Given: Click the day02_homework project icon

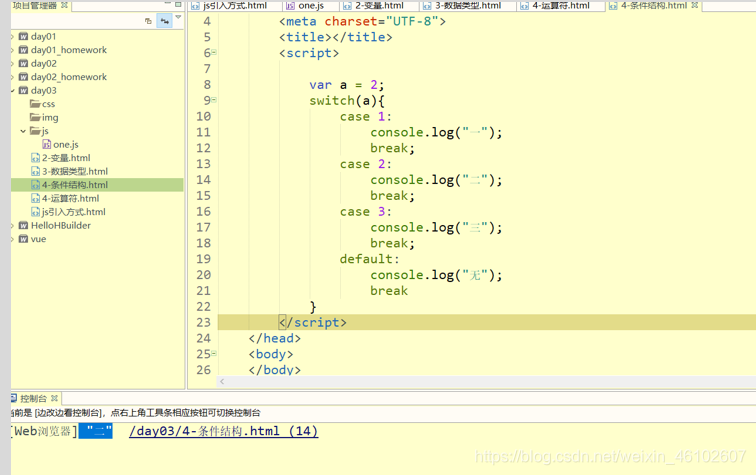Looking at the screenshot, I should (23, 77).
